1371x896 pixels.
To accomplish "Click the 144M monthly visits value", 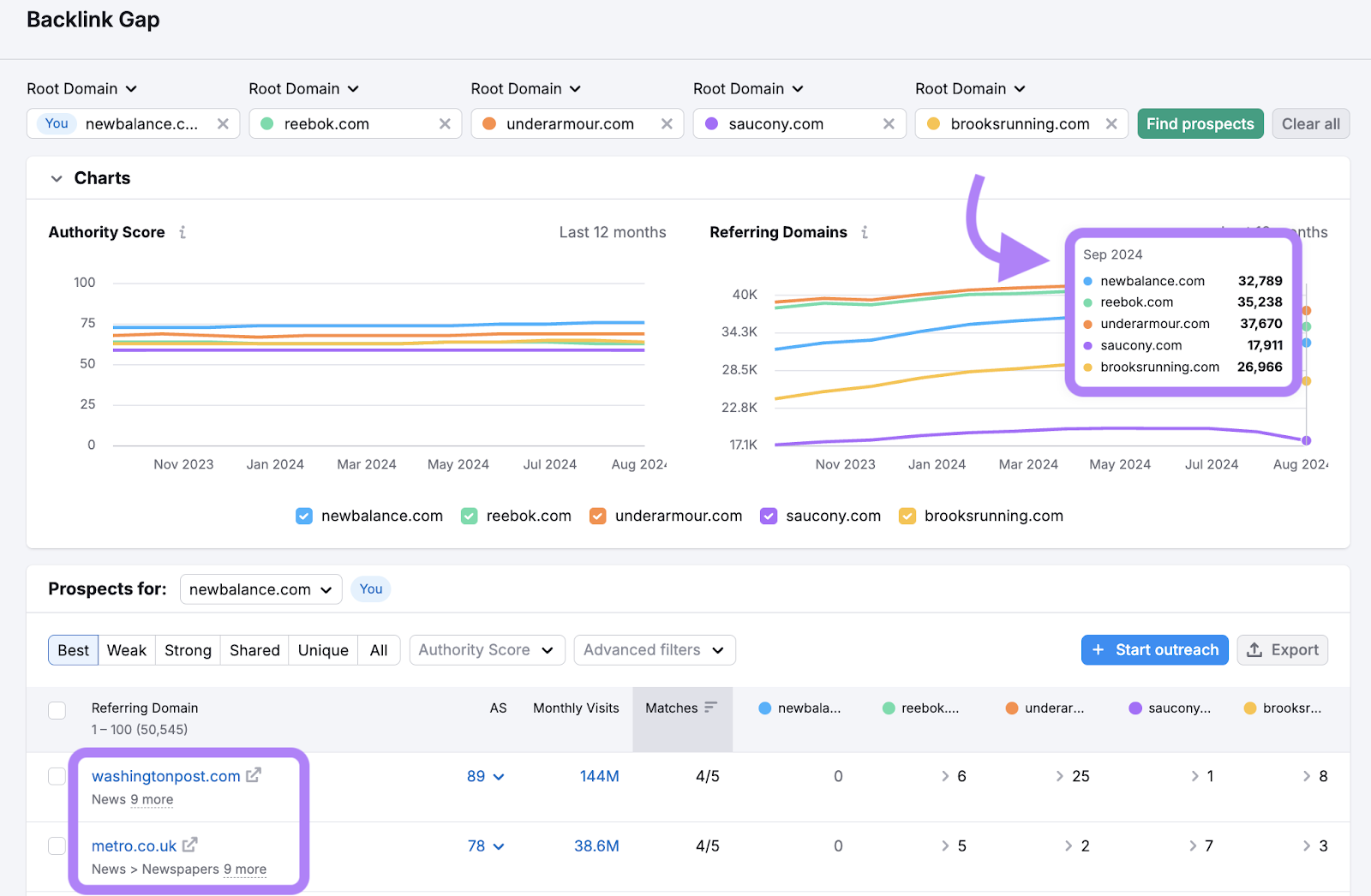I will [x=600, y=776].
